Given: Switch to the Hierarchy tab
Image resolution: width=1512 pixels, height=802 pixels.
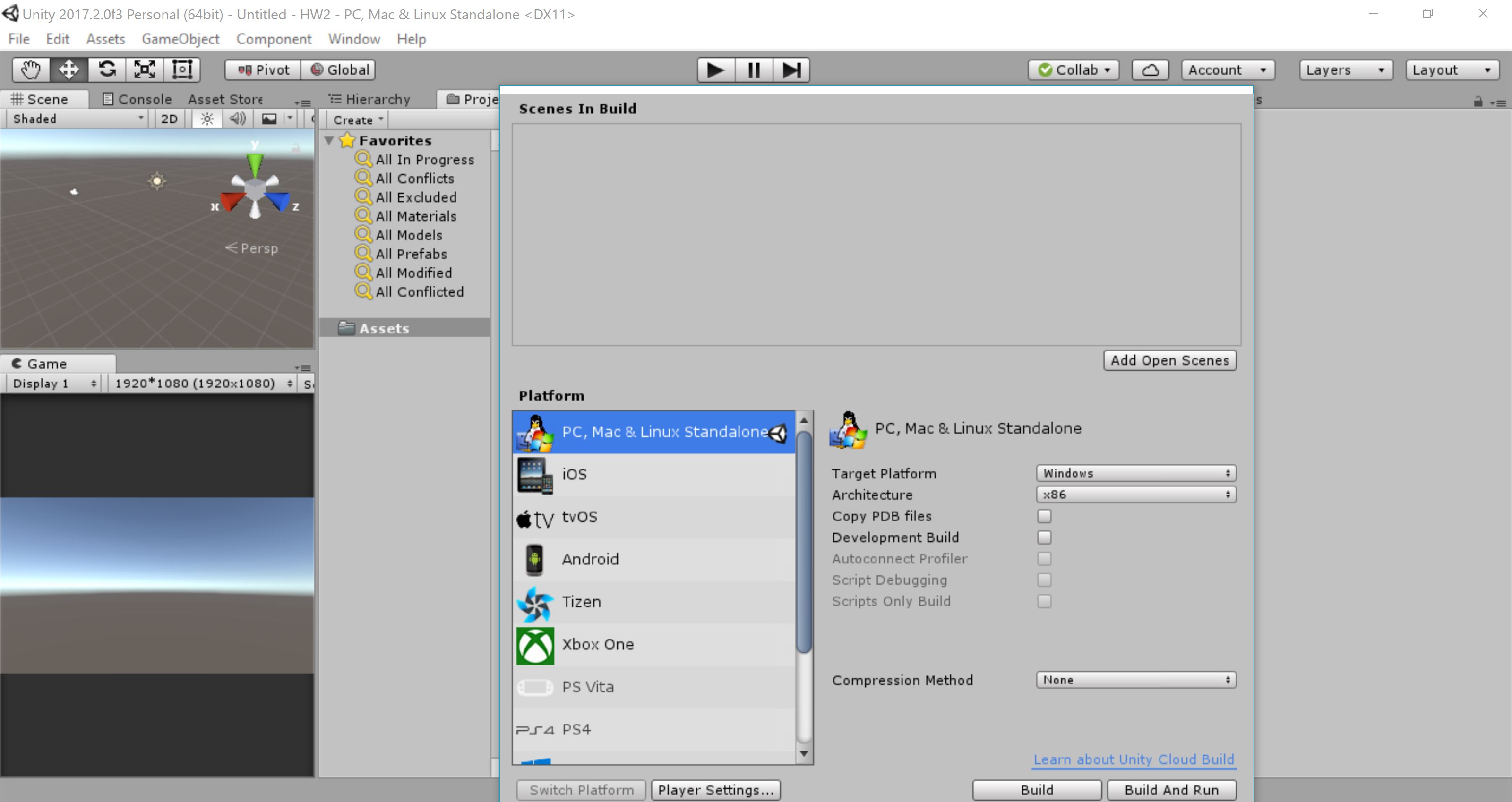Looking at the screenshot, I should [x=370, y=99].
